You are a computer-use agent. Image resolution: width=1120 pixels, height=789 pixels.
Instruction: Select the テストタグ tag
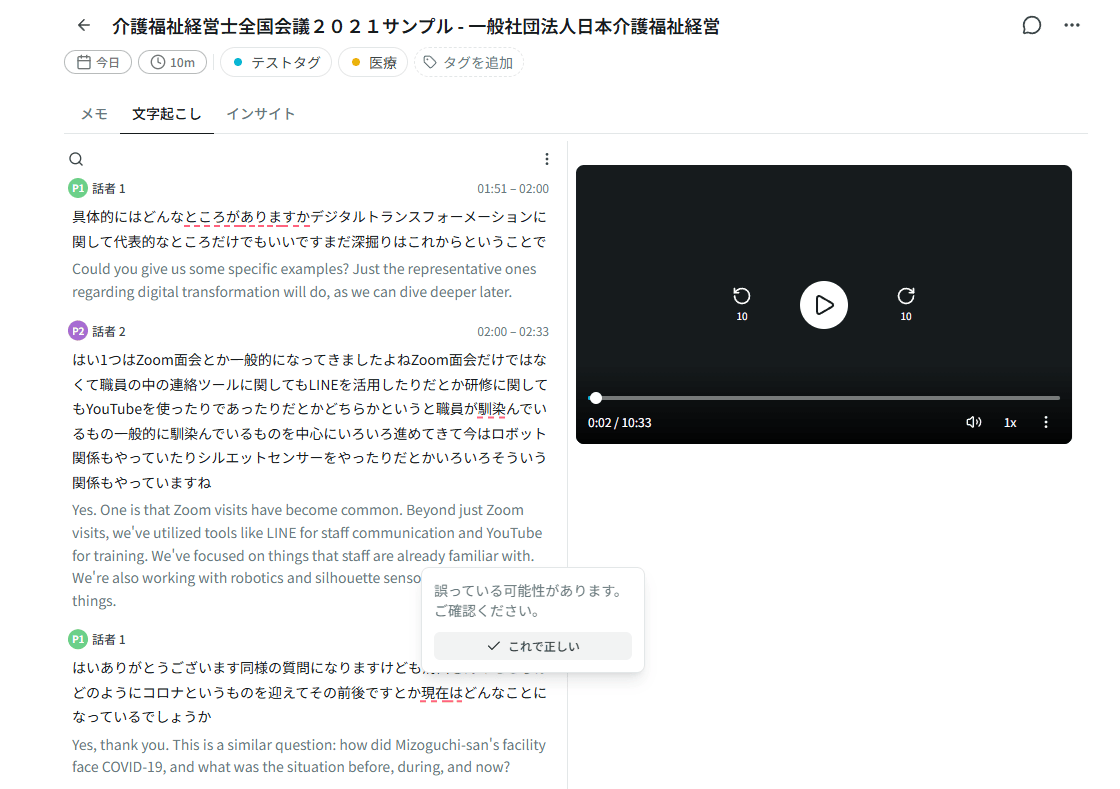click(276, 63)
